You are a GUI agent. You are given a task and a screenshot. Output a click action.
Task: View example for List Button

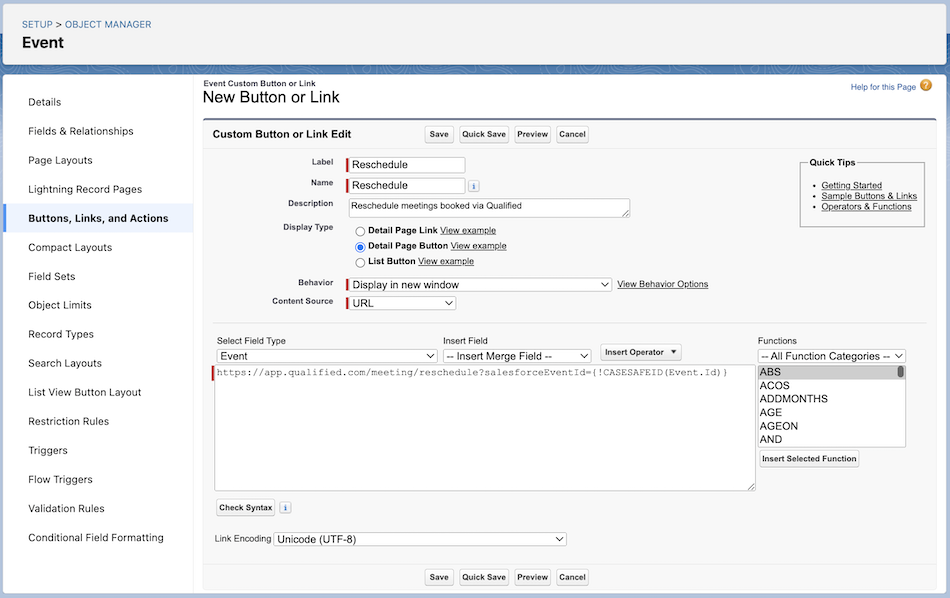pos(445,261)
